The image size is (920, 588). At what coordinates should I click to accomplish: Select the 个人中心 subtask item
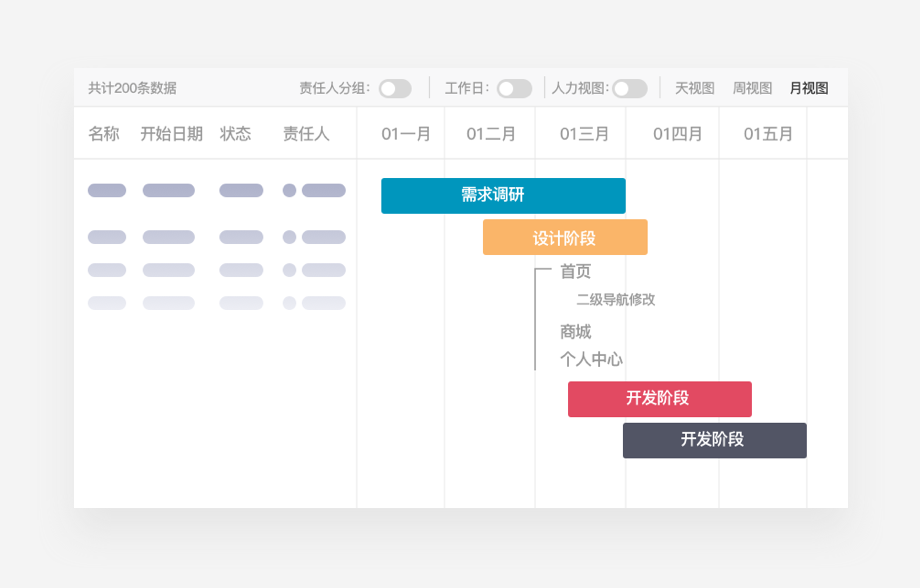[x=591, y=360]
